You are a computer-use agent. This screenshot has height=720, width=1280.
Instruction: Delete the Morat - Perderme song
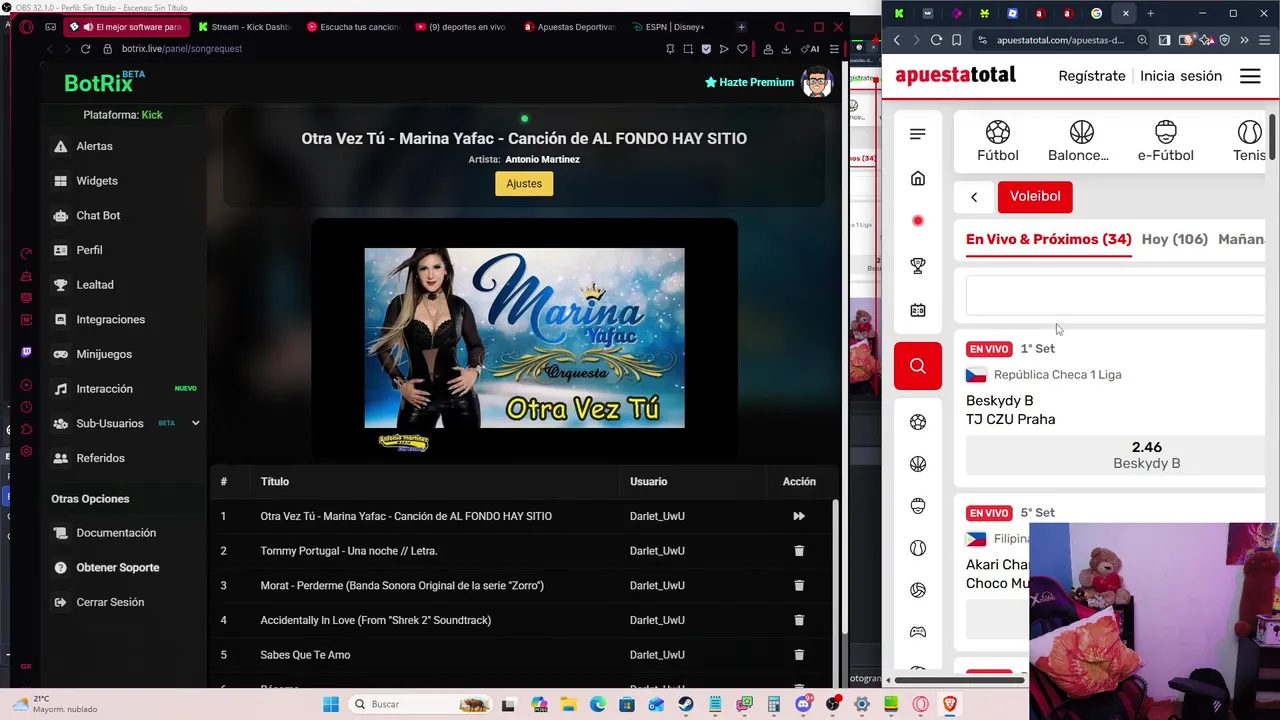[799, 585]
